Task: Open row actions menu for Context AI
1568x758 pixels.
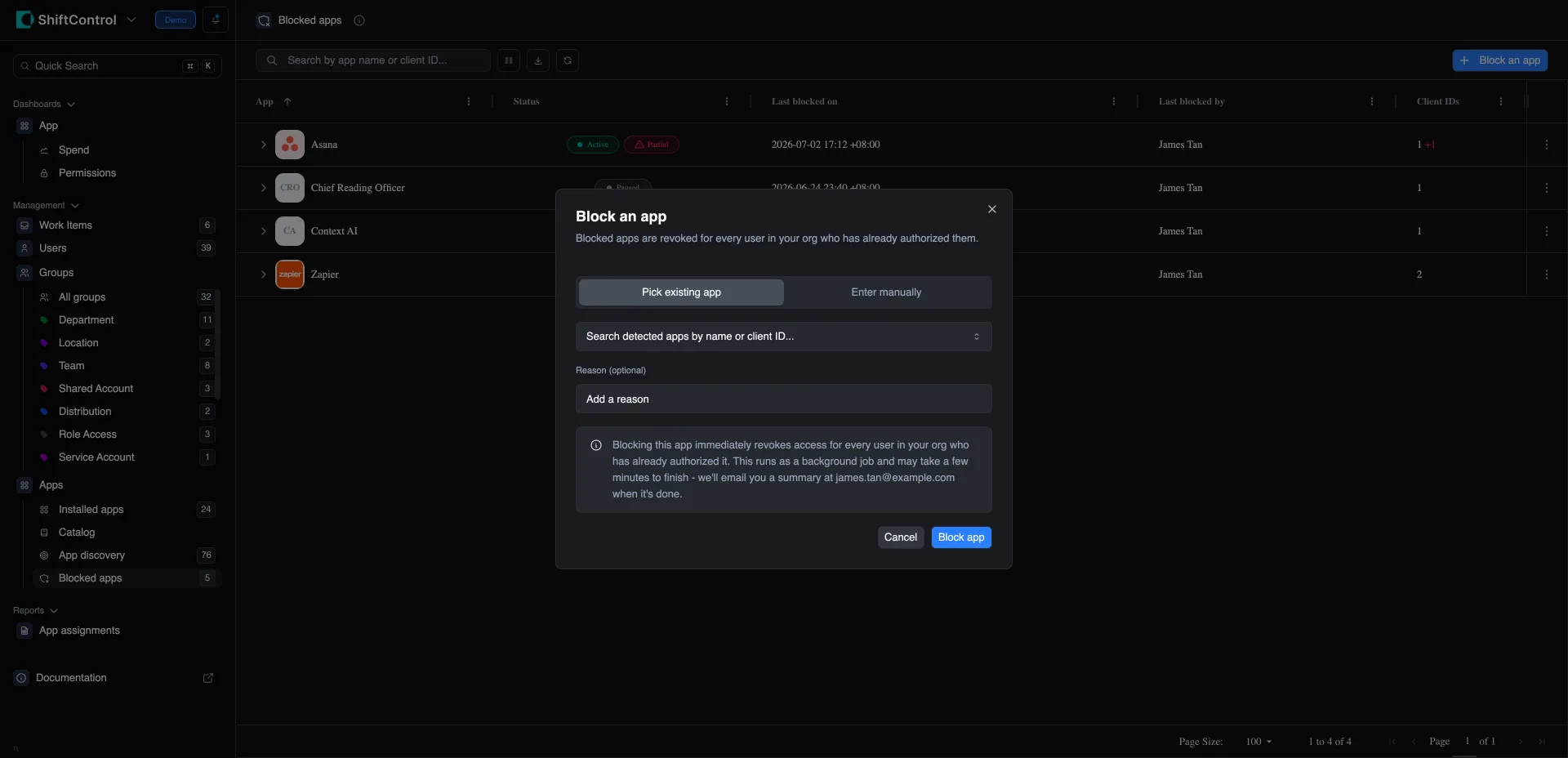Action: 1547,231
